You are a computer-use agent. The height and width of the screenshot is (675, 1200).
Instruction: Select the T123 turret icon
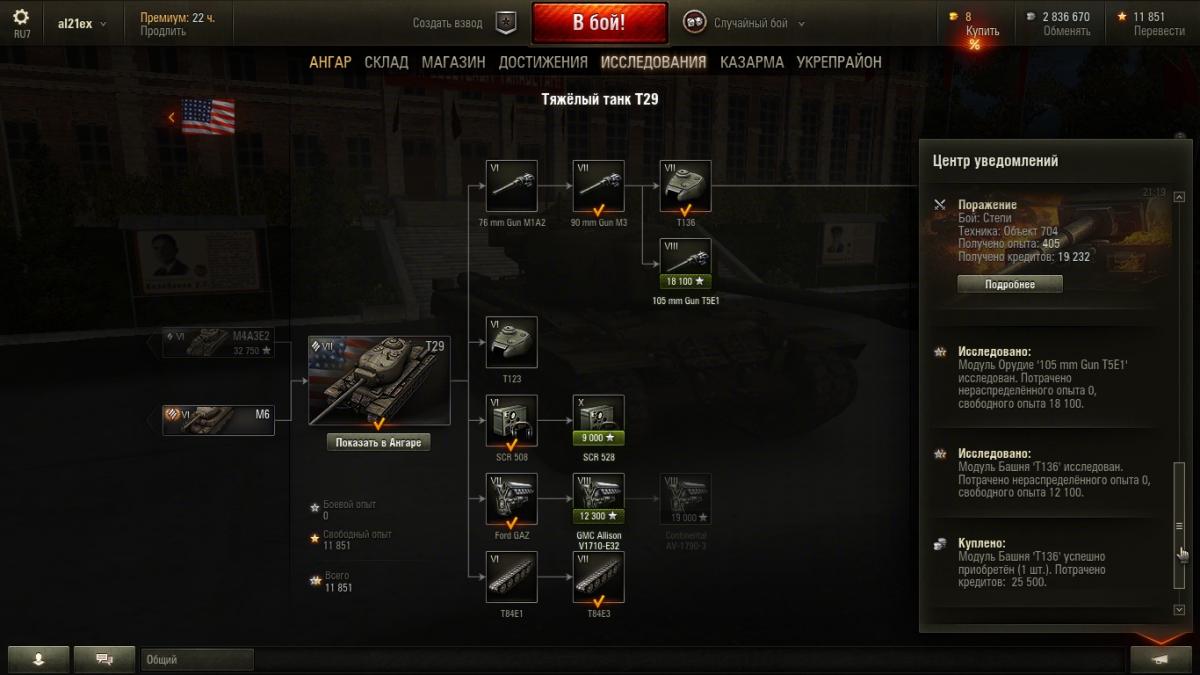[512, 342]
